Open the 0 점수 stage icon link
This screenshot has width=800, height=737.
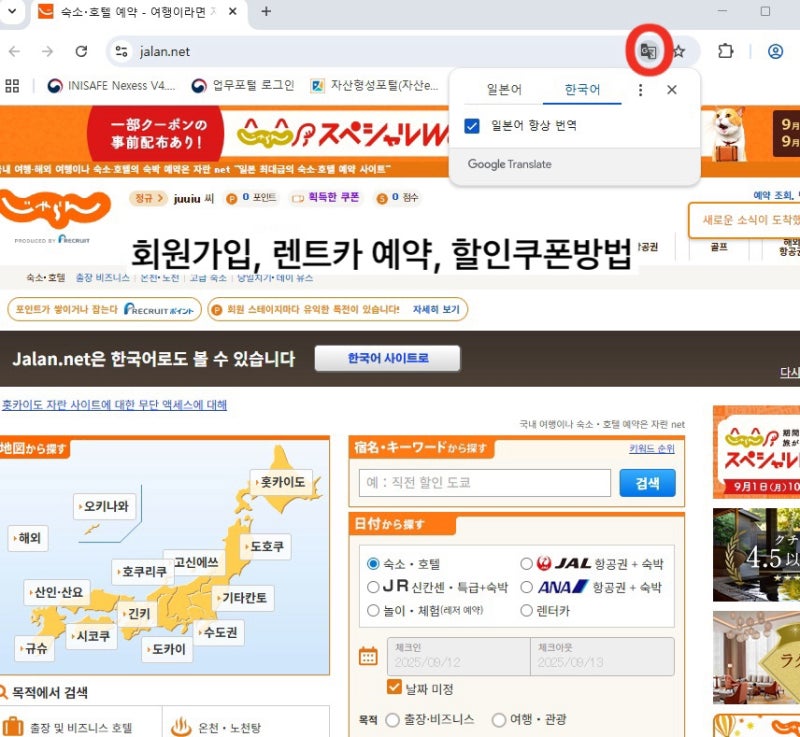pos(396,198)
